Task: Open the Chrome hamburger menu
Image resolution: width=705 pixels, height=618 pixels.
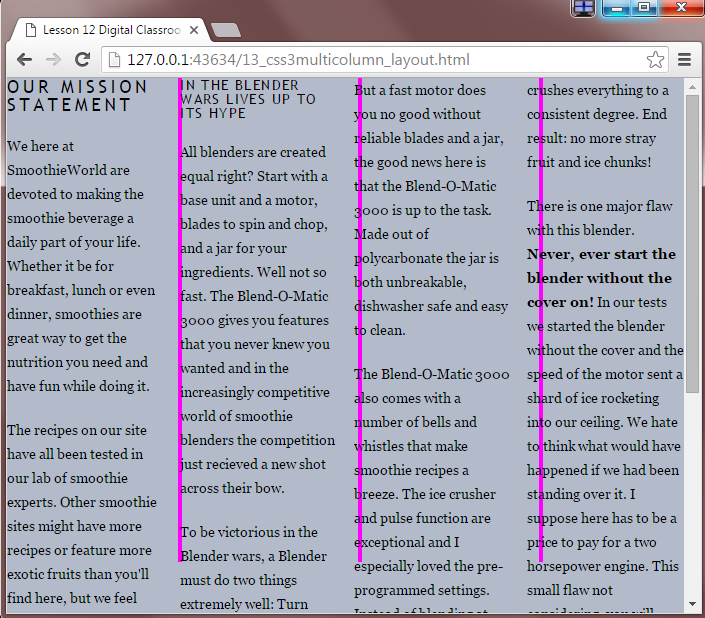Action: 685,60
